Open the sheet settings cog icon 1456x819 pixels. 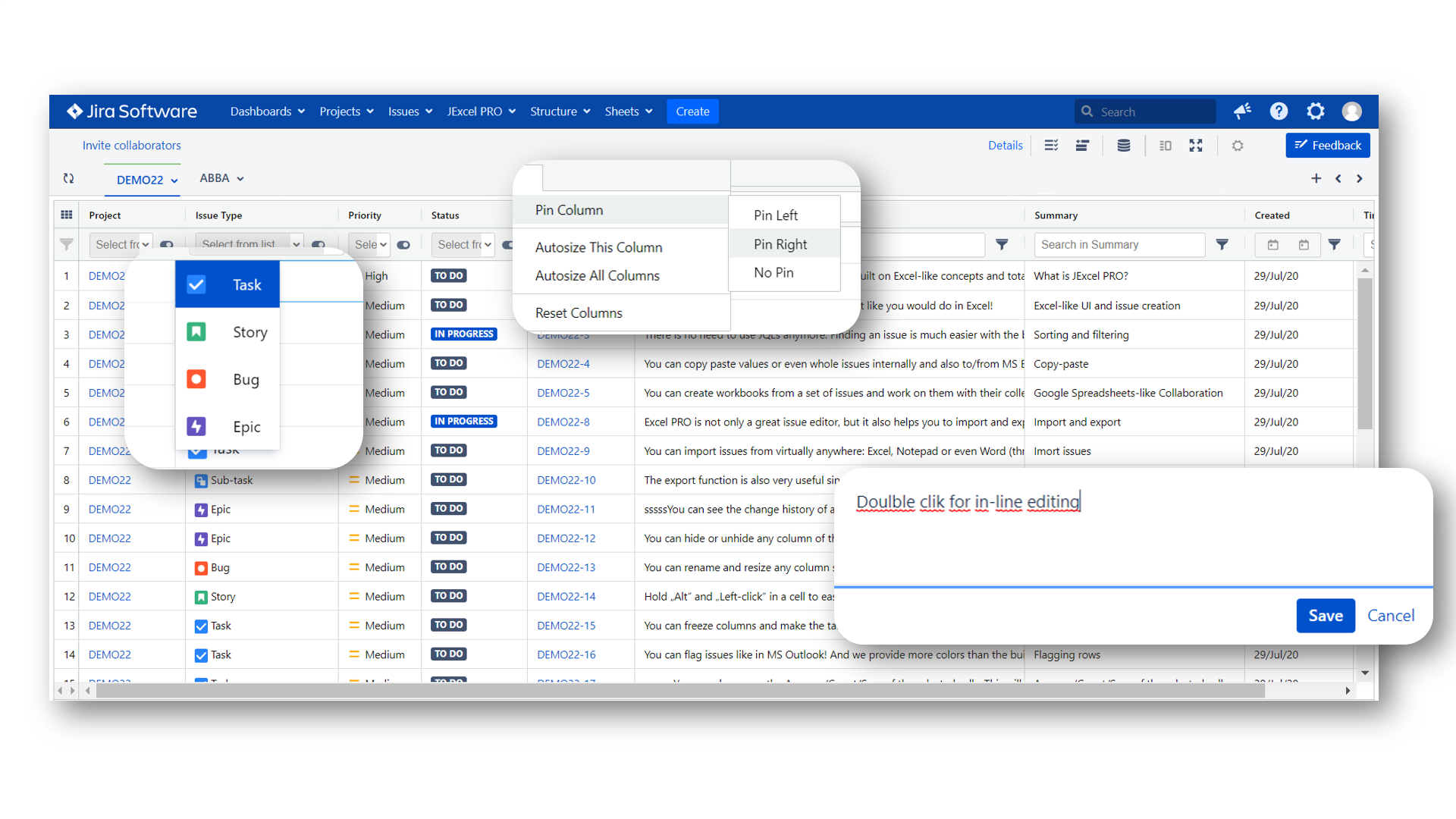(1238, 146)
